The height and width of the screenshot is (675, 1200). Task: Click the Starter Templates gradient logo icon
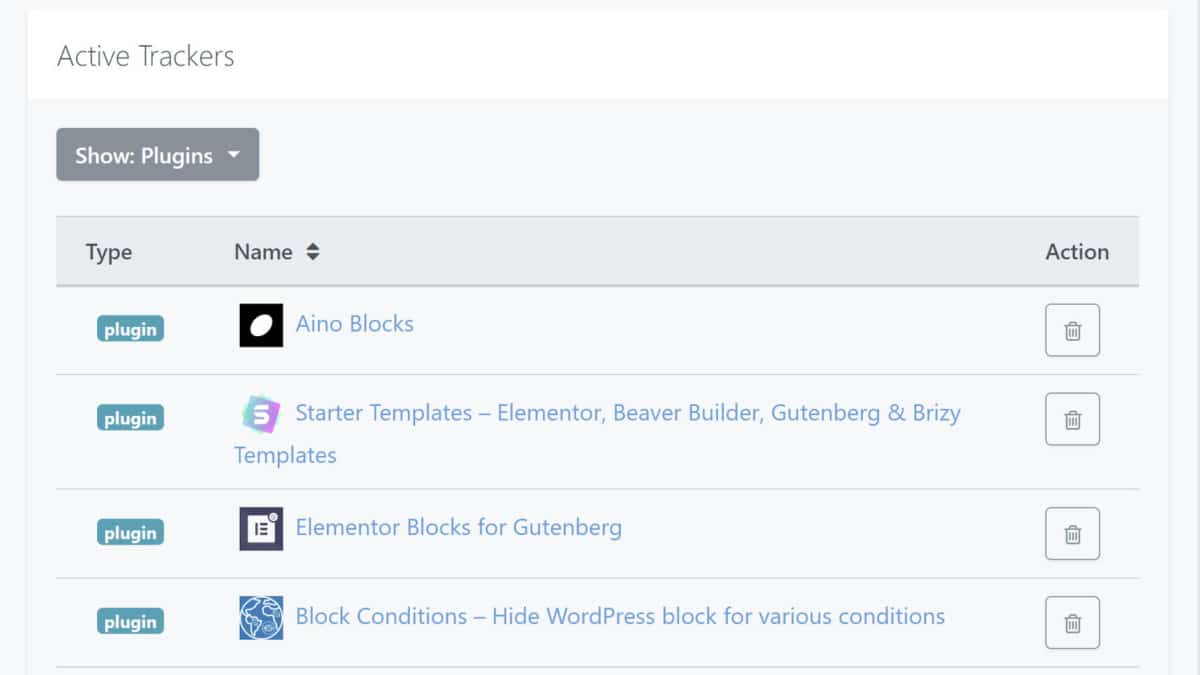click(x=259, y=413)
